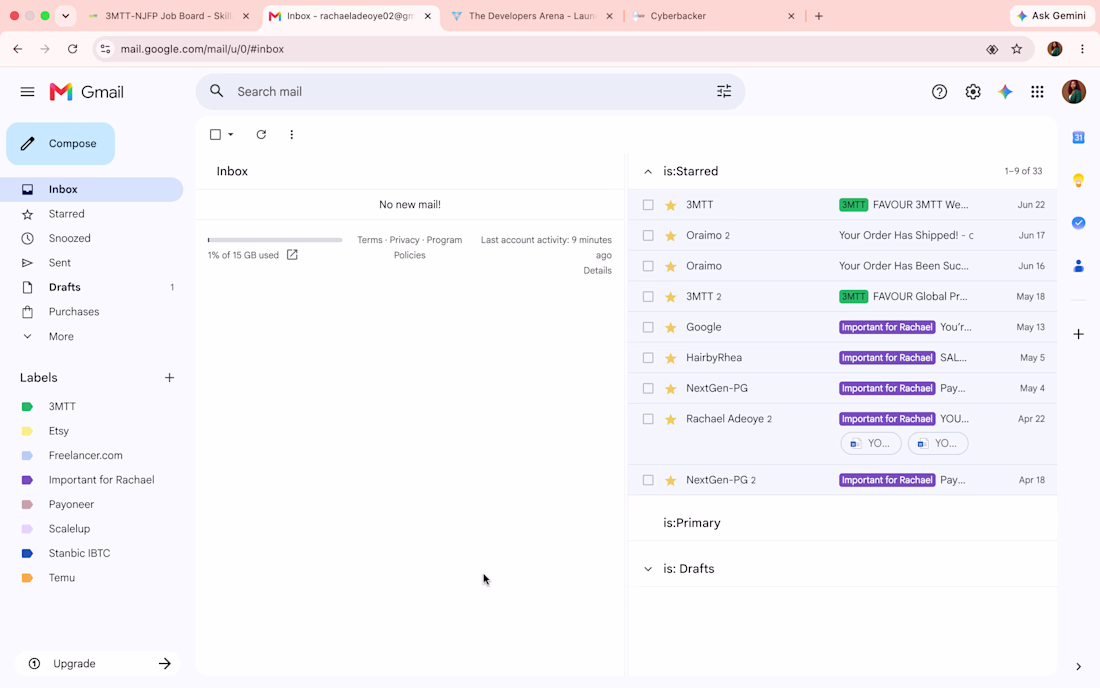Image resolution: width=1100 pixels, height=688 pixels.
Task: Get add-ons plus icon in side panel
Action: (x=1078, y=334)
